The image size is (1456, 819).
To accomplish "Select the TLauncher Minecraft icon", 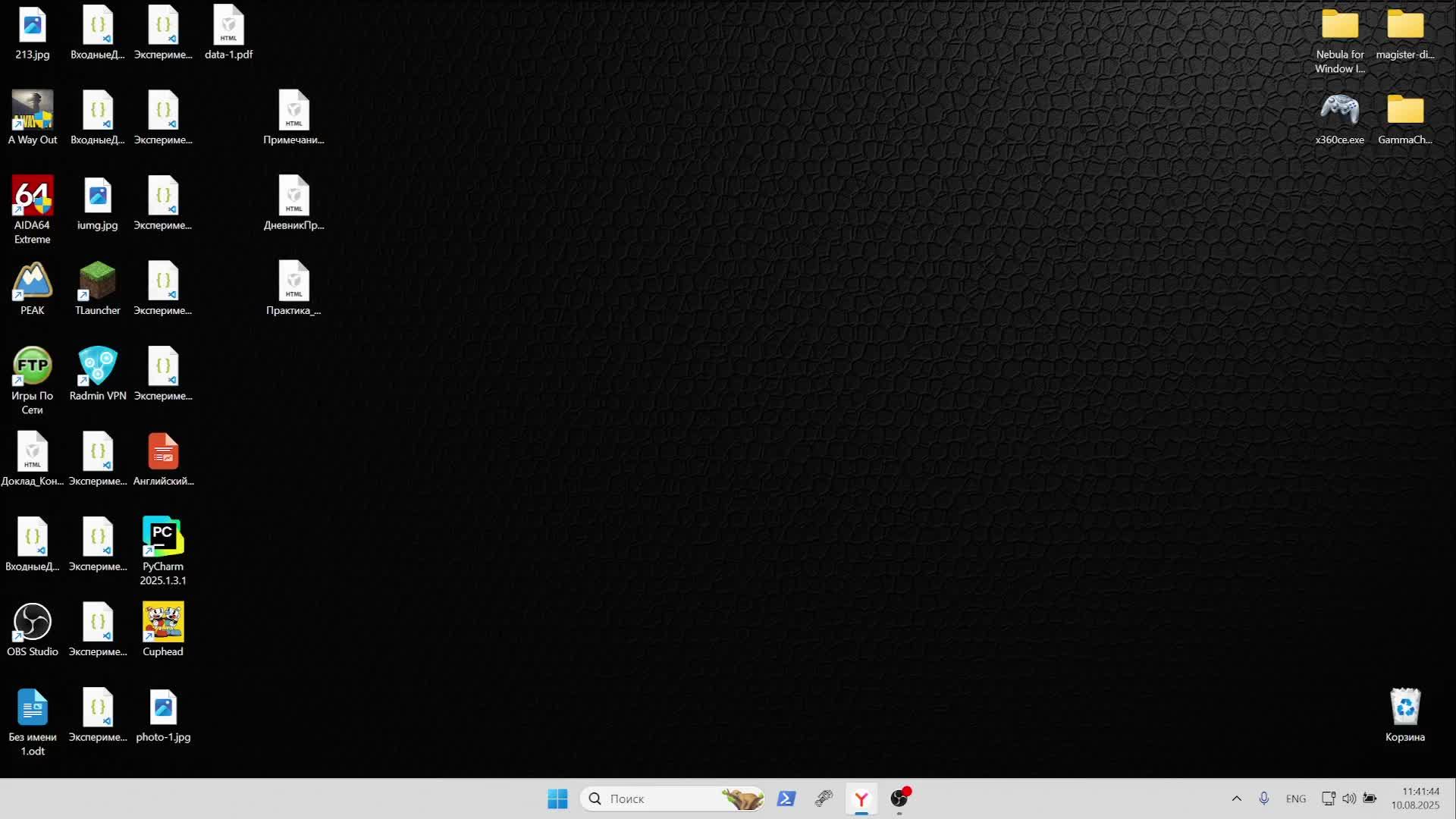I will 97,282.
